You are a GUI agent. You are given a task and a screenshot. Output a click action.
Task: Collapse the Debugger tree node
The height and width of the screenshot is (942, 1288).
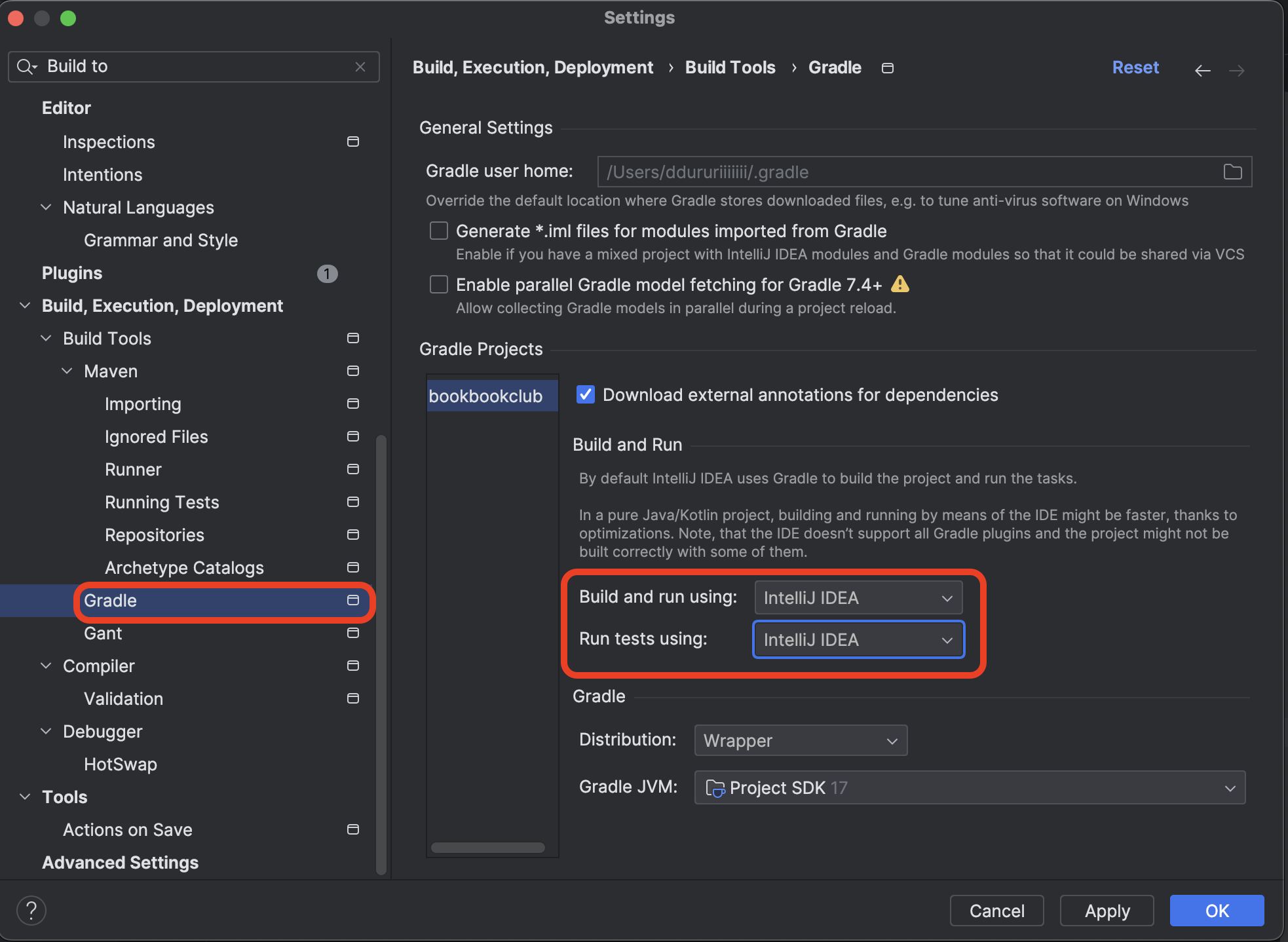pos(46,731)
